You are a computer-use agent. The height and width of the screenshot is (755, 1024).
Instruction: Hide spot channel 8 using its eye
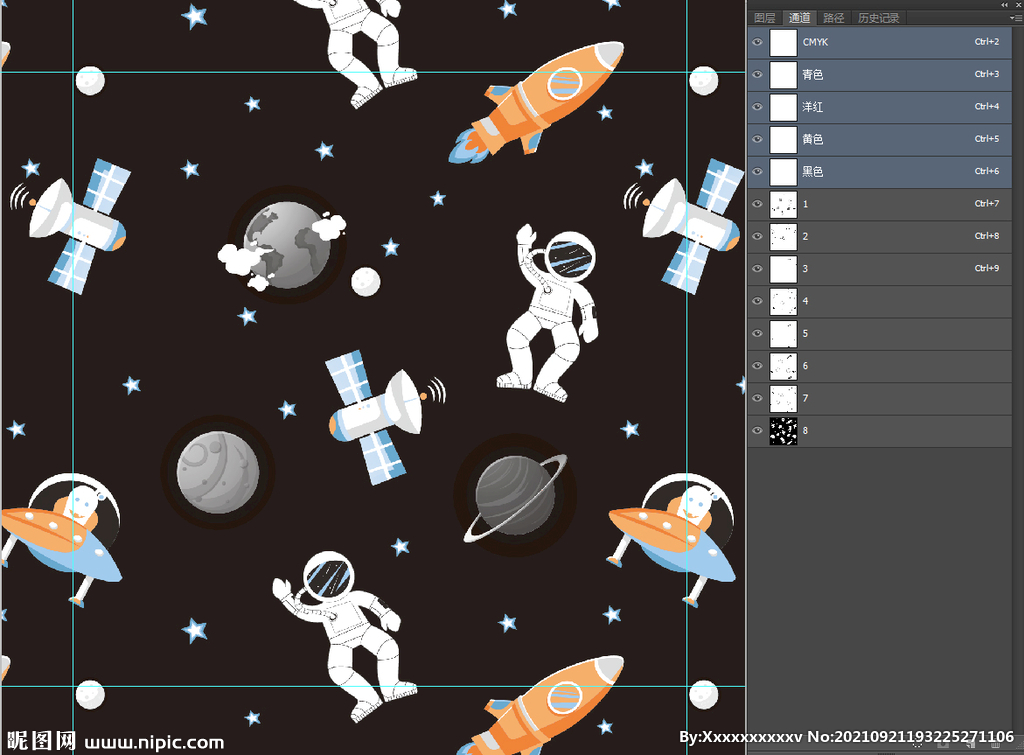[x=757, y=431]
